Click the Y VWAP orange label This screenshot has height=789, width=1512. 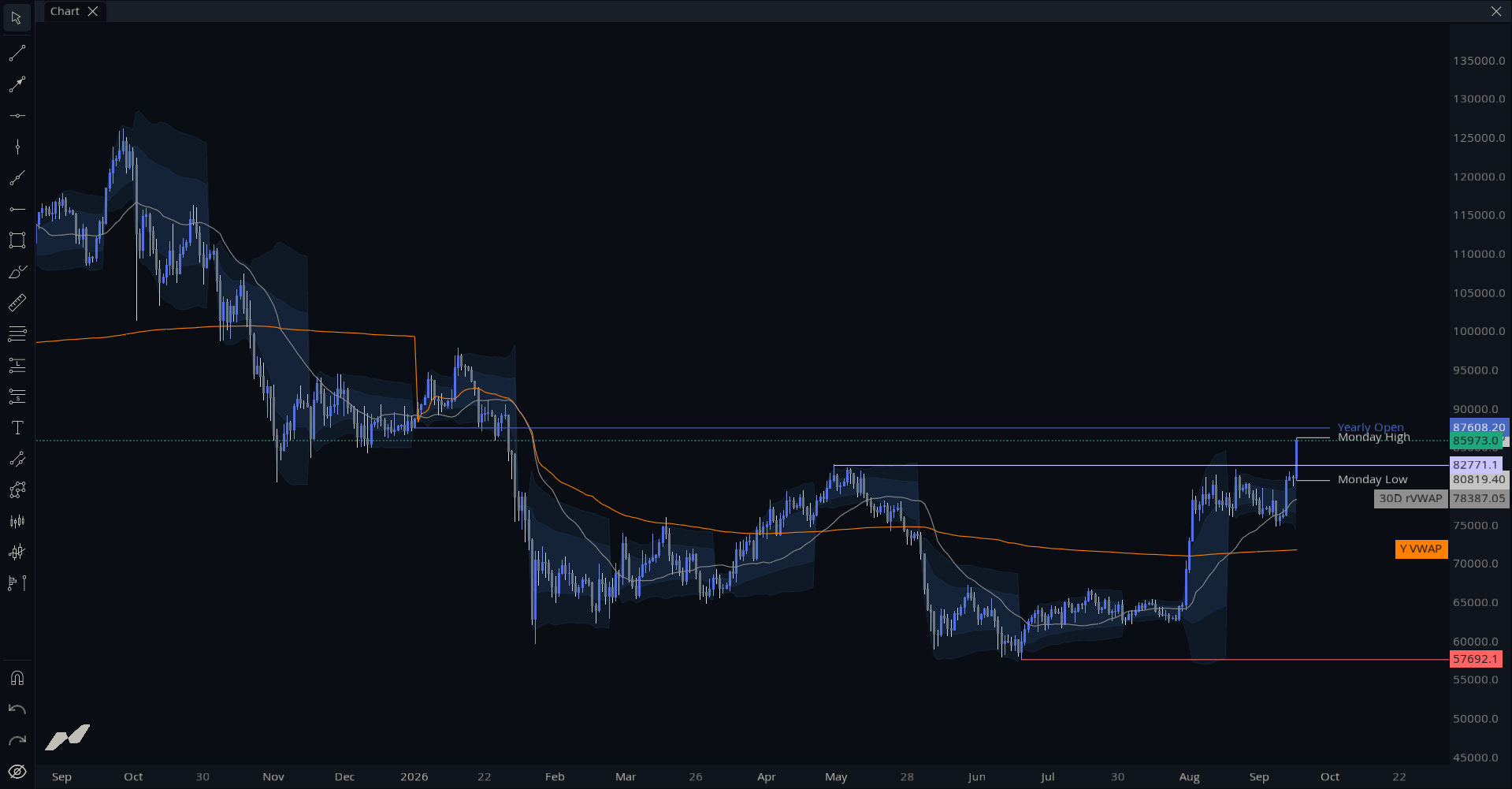coord(1421,549)
